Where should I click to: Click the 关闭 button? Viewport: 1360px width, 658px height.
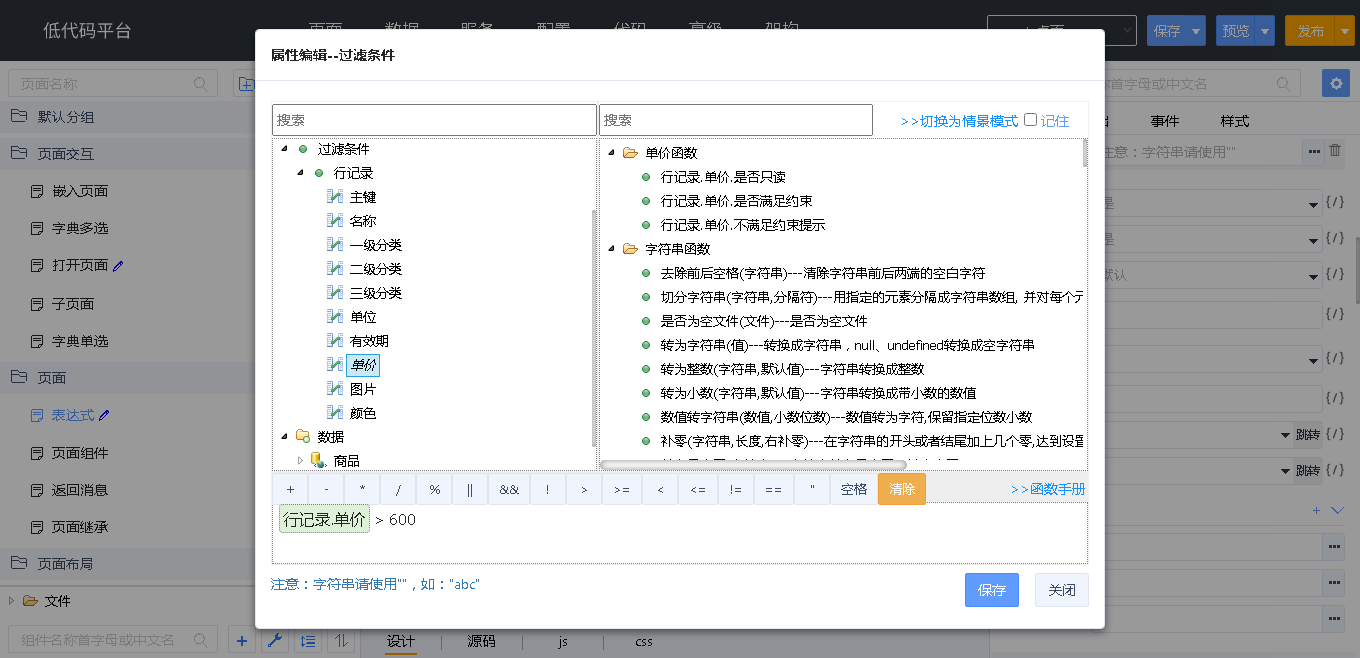pyautogui.click(x=1062, y=590)
